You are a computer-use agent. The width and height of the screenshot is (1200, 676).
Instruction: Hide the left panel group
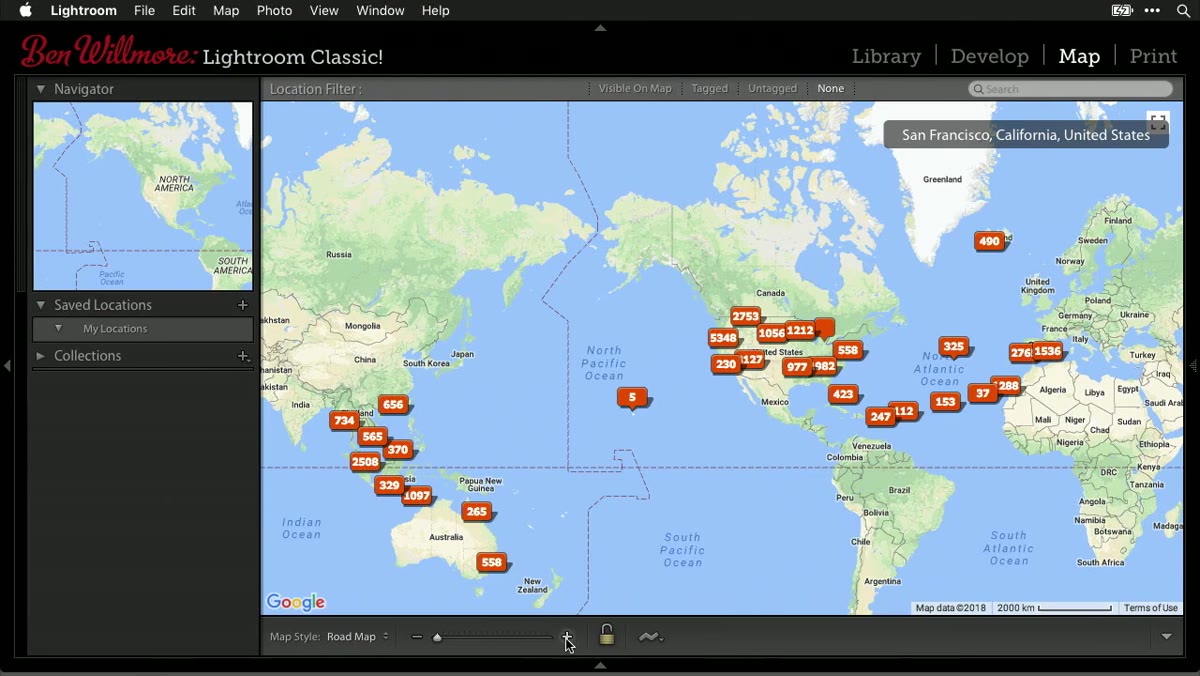point(8,367)
